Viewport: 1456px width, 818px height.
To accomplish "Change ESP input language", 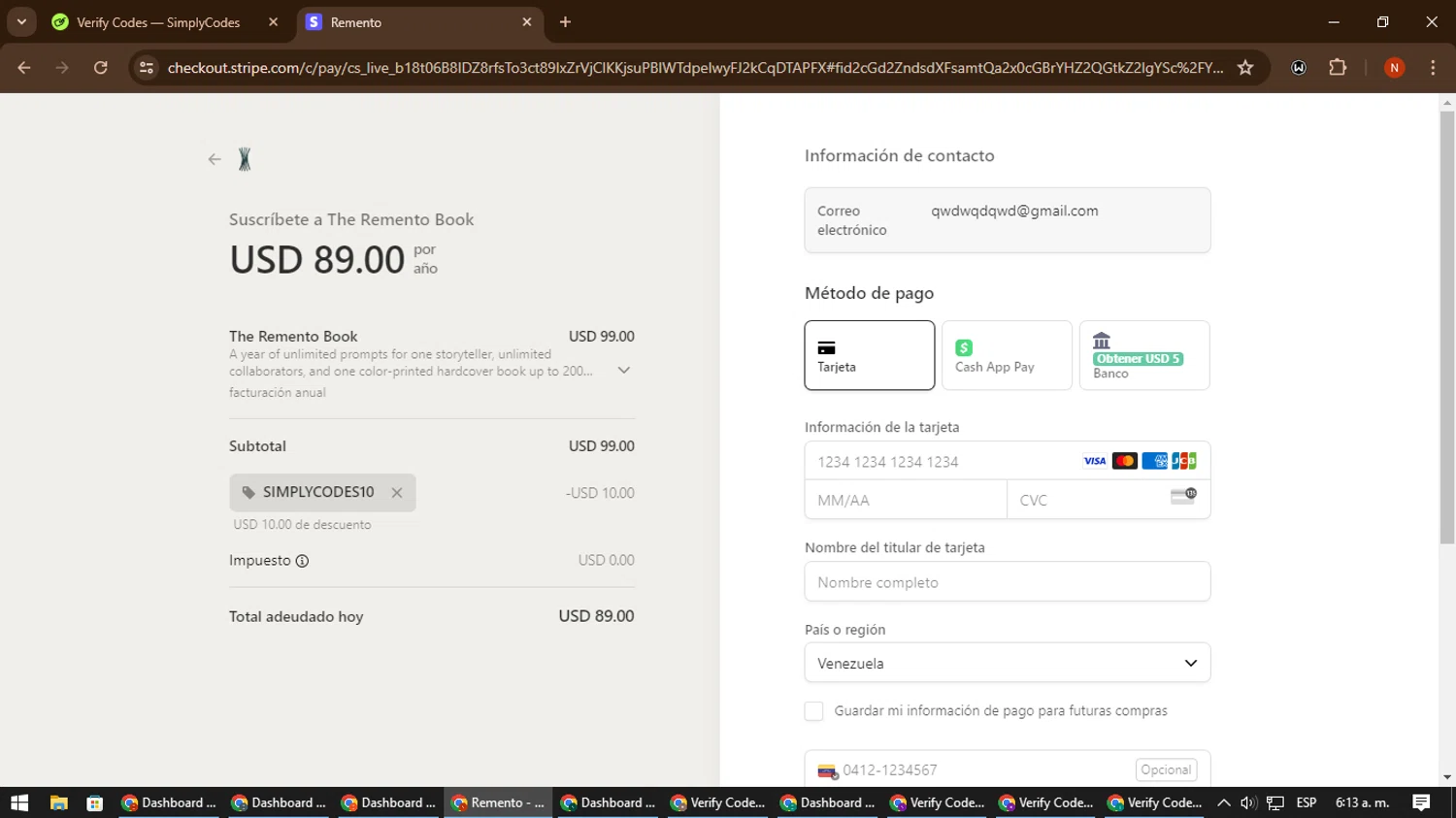I will 1307,802.
